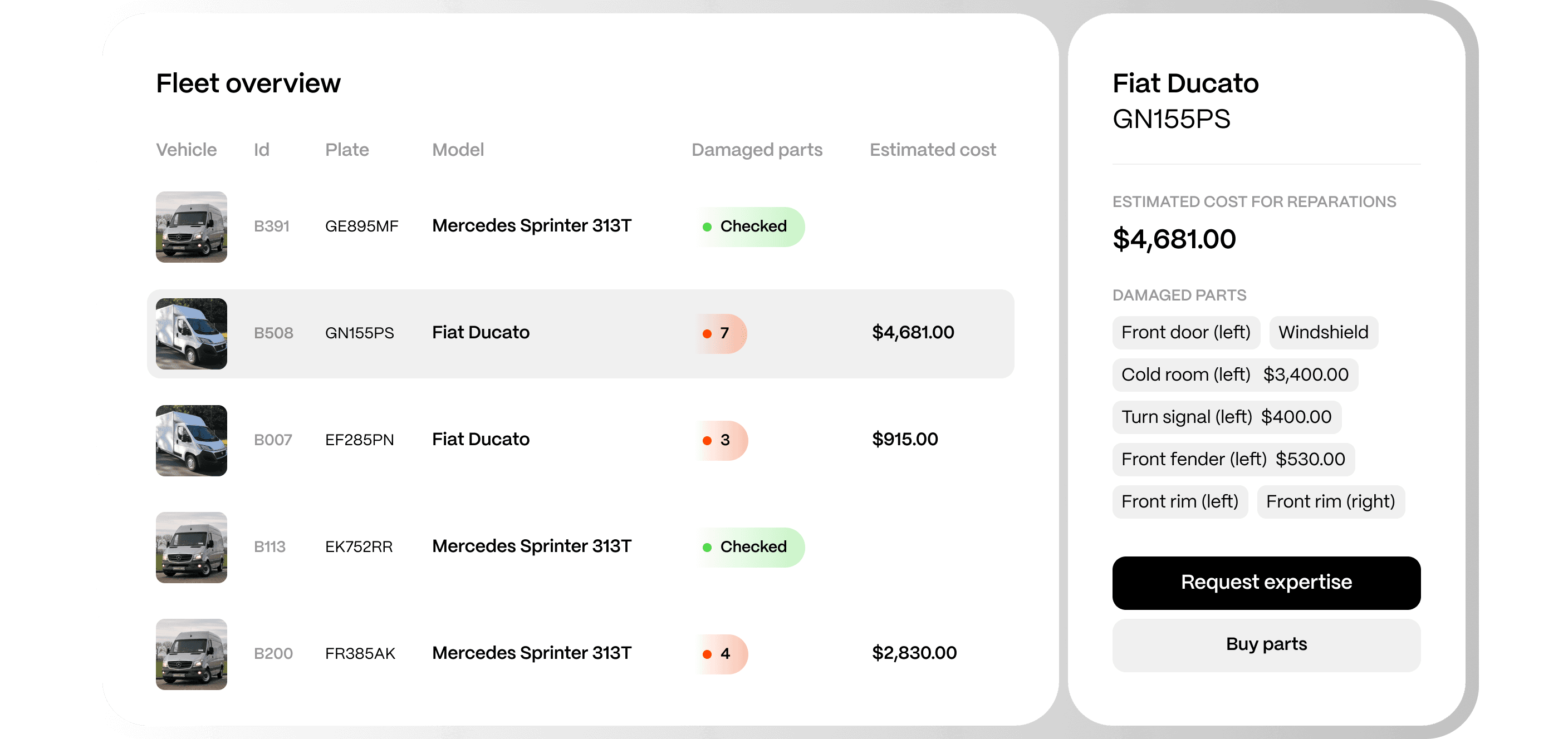Click the 4 damaged parts badge
The height and width of the screenshot is (739, 1568).
pos(721,654)
